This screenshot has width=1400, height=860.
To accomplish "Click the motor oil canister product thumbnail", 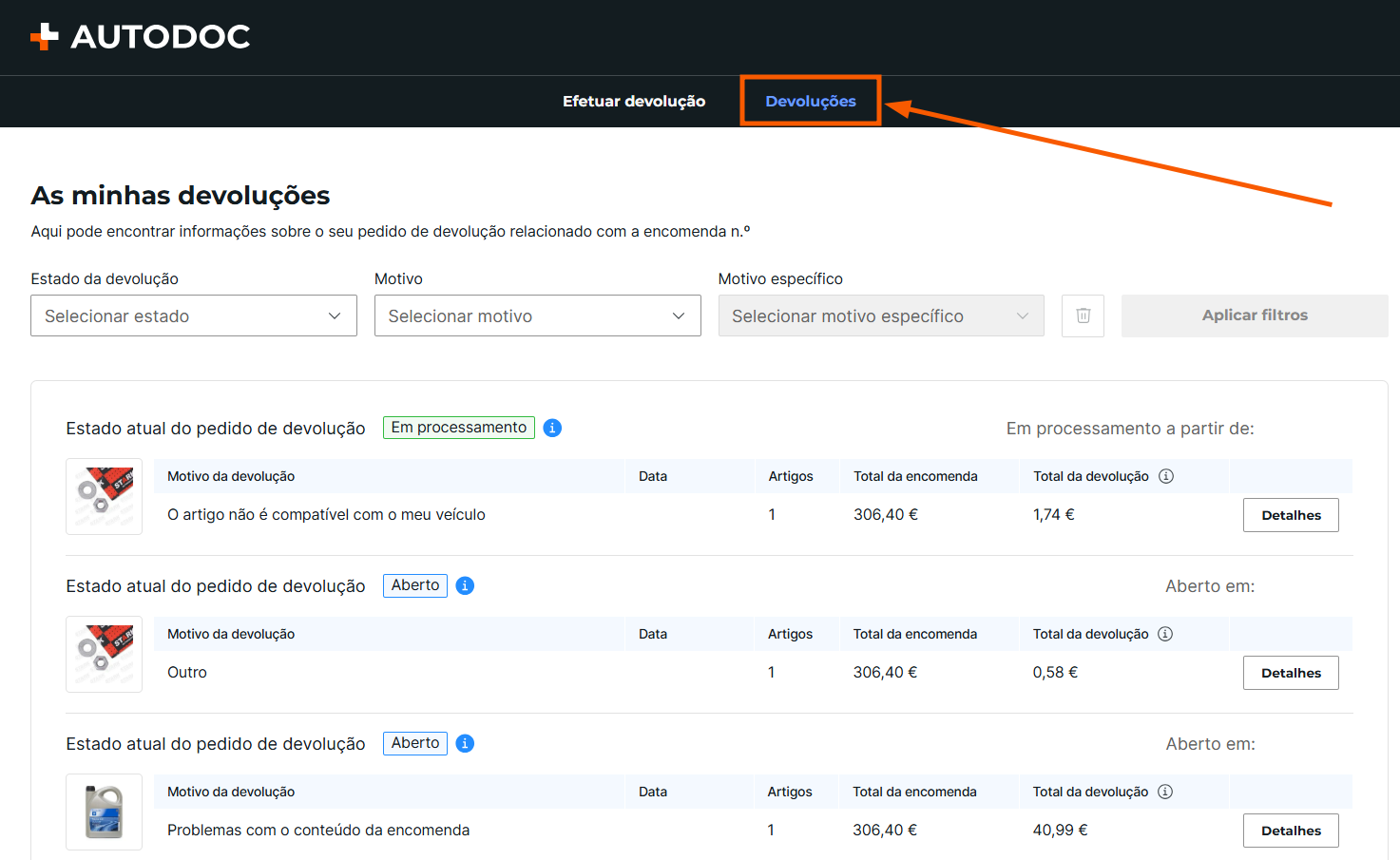I will point(105,812).
